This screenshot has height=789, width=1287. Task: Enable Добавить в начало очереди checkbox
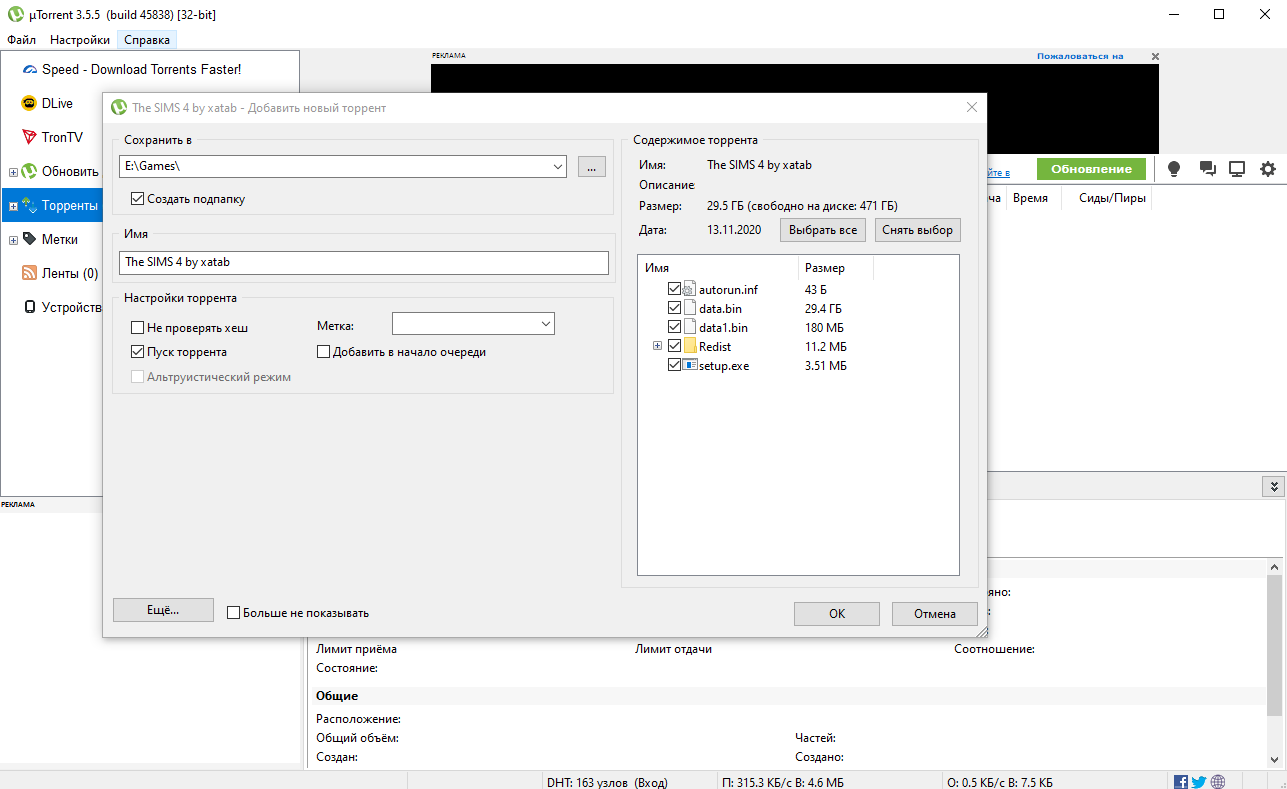[x=323, y=352]
